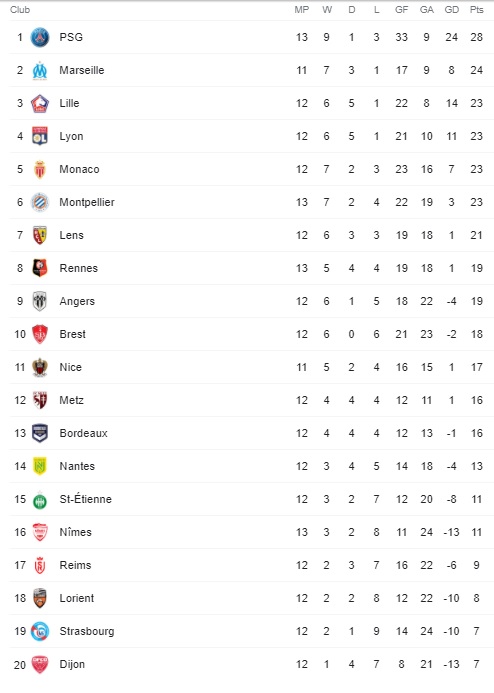Screen dimensions: 494x693
Task: Open the Angers team name link
Action: pyautogui.click(x=77, y=301)
